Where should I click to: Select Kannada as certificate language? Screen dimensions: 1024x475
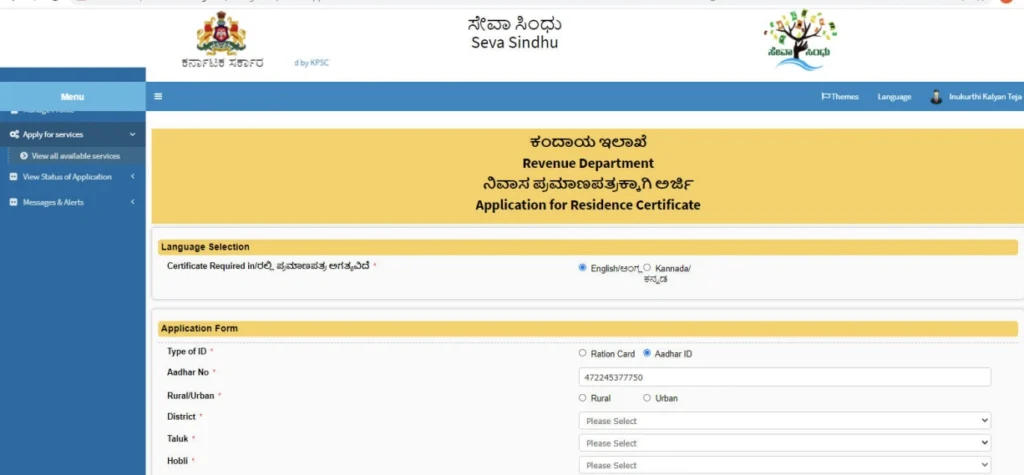coord(647,268)
